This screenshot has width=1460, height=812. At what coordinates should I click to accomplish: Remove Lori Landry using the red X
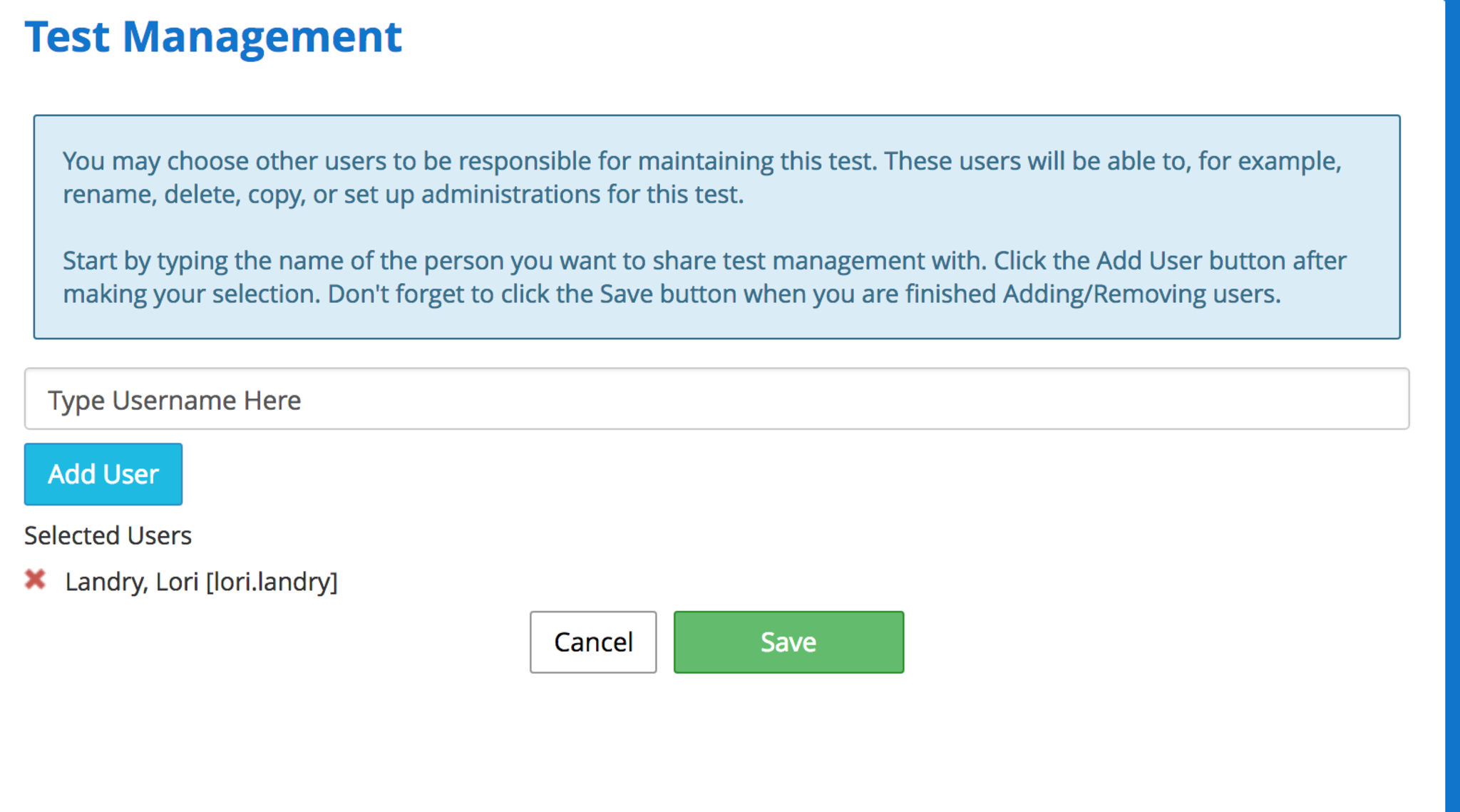pyautogui.click(x=35, y=580)
